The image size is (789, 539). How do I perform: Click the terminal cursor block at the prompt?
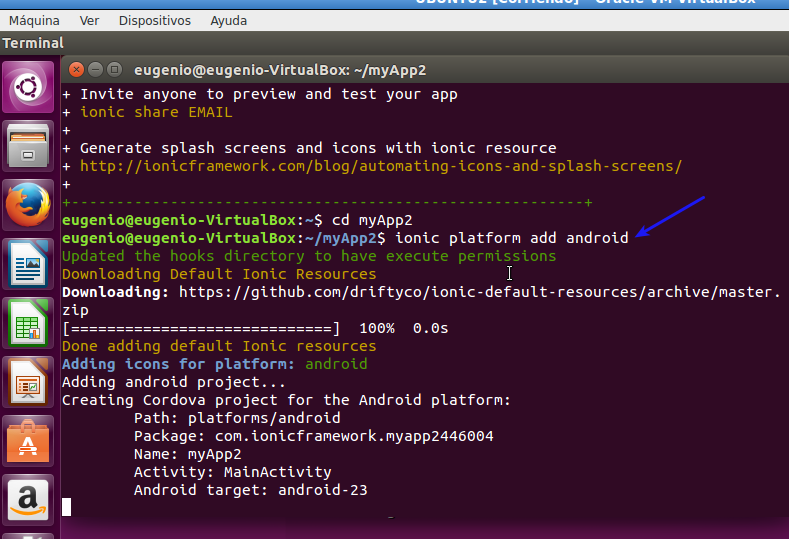coord(66,507)
